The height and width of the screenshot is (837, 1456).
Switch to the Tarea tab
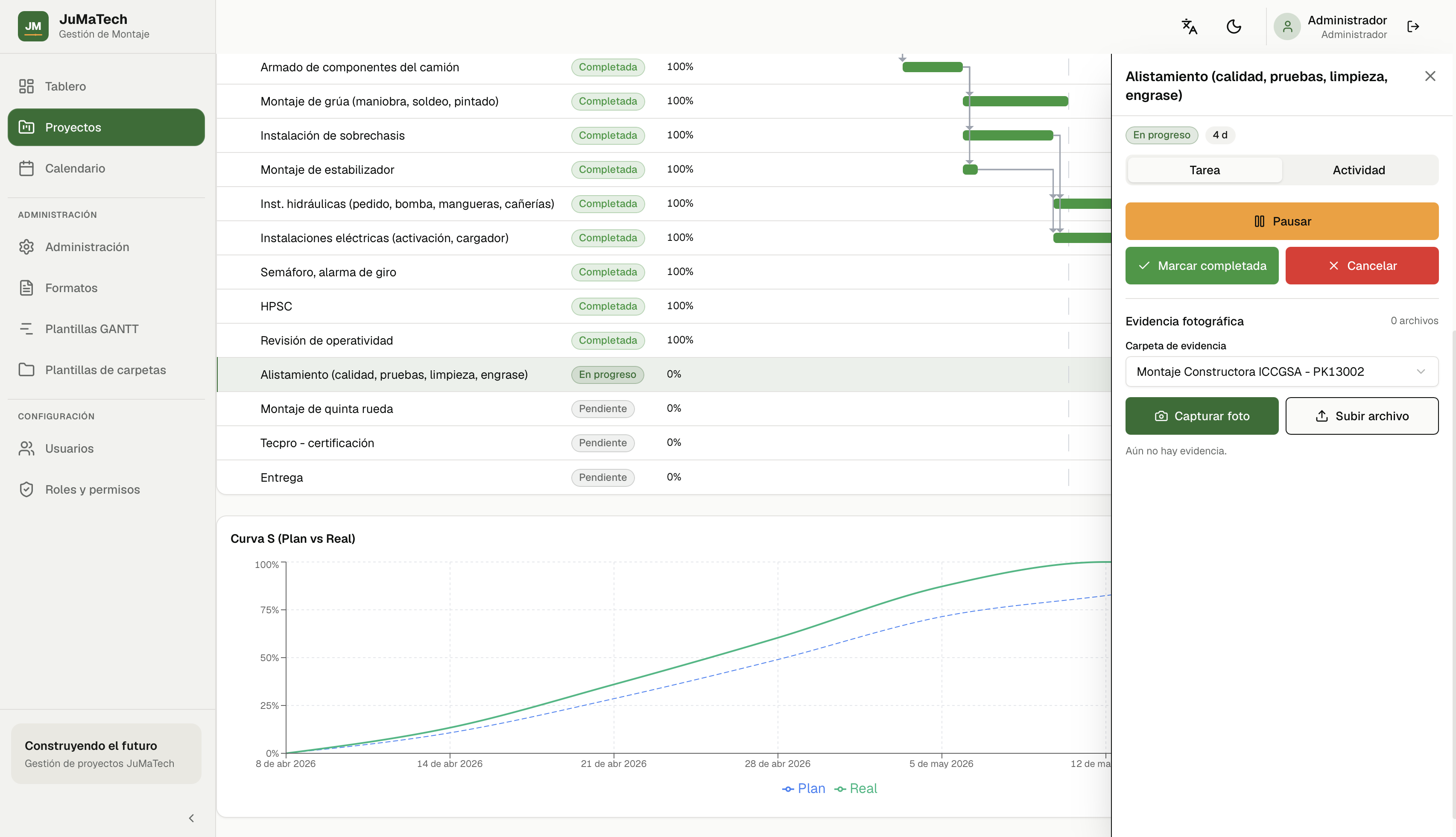point(1205,170)
